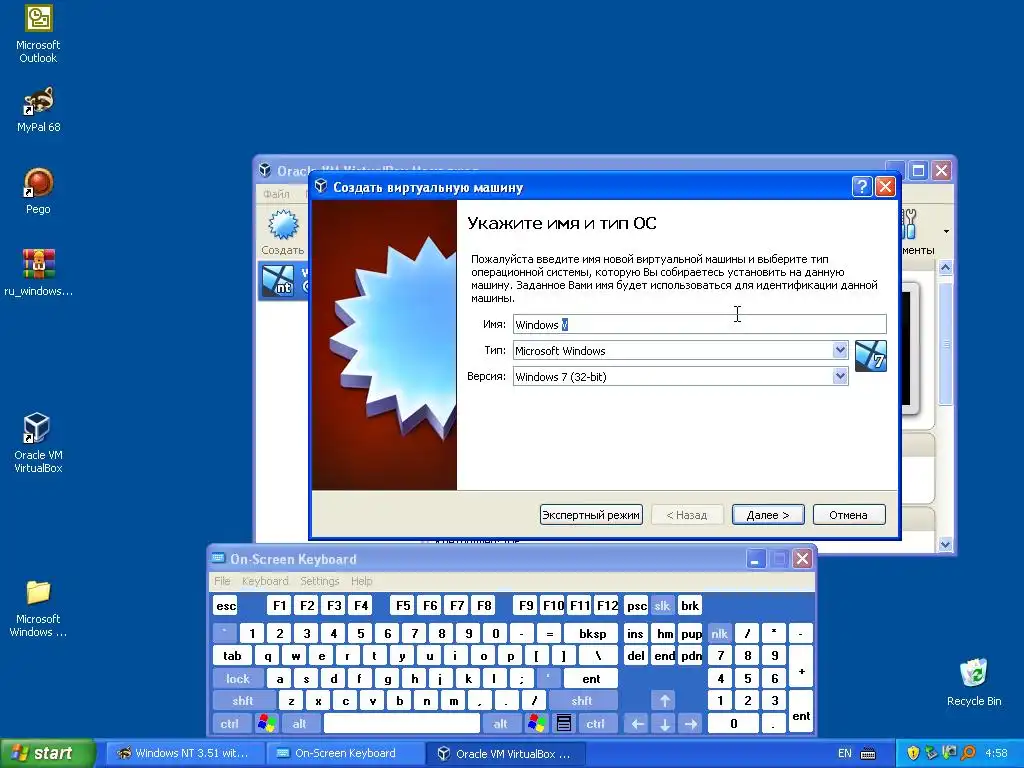Click the left Windows logo key on keyboard
This screenshot has height=768, width=1024.
point(267,724)
